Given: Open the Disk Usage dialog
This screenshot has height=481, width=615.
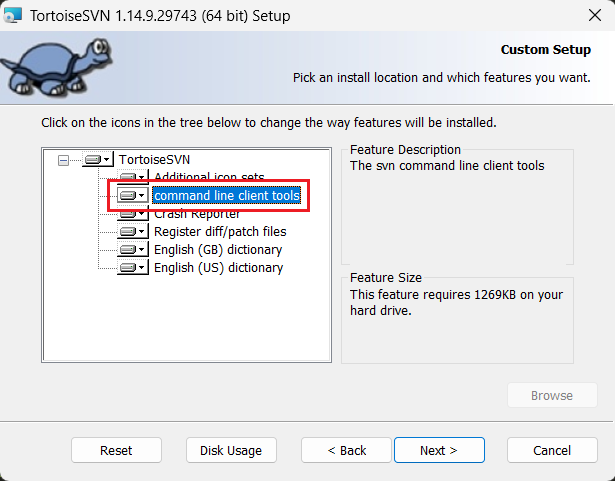Looking at the screenshot, I should tap(231, 451).
